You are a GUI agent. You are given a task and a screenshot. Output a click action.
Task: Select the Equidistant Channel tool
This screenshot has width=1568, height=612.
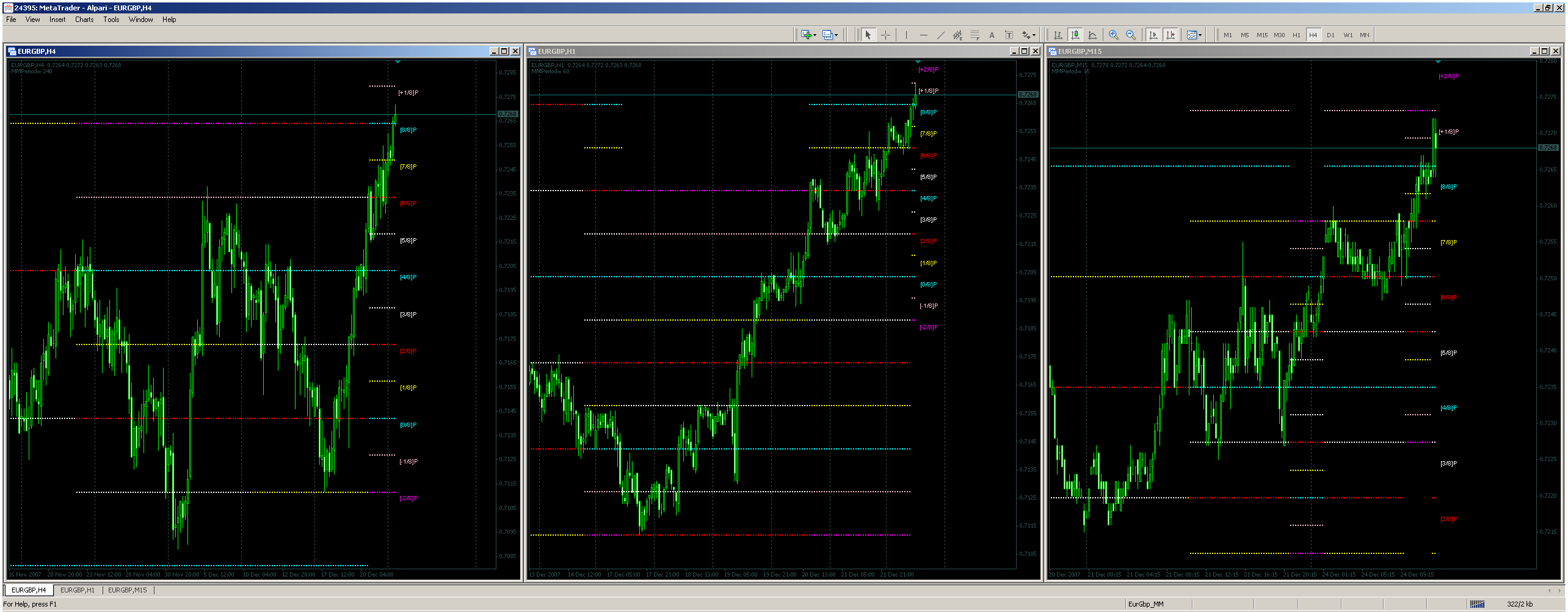point(957,35)
